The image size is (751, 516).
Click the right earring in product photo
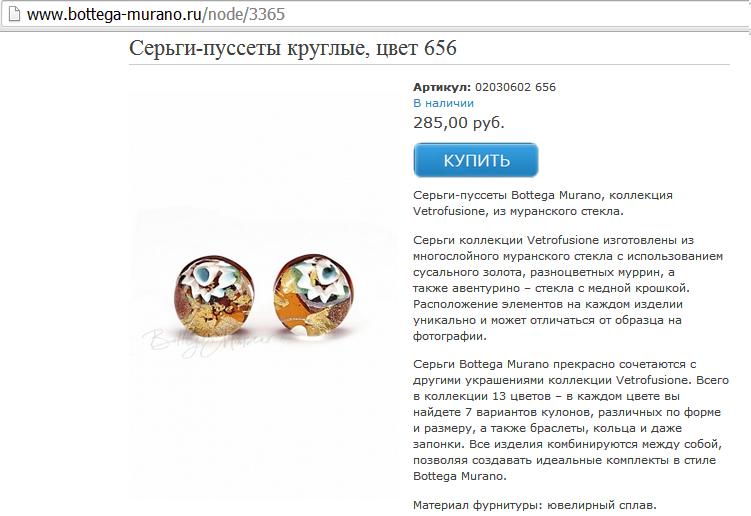coord(313,295)
